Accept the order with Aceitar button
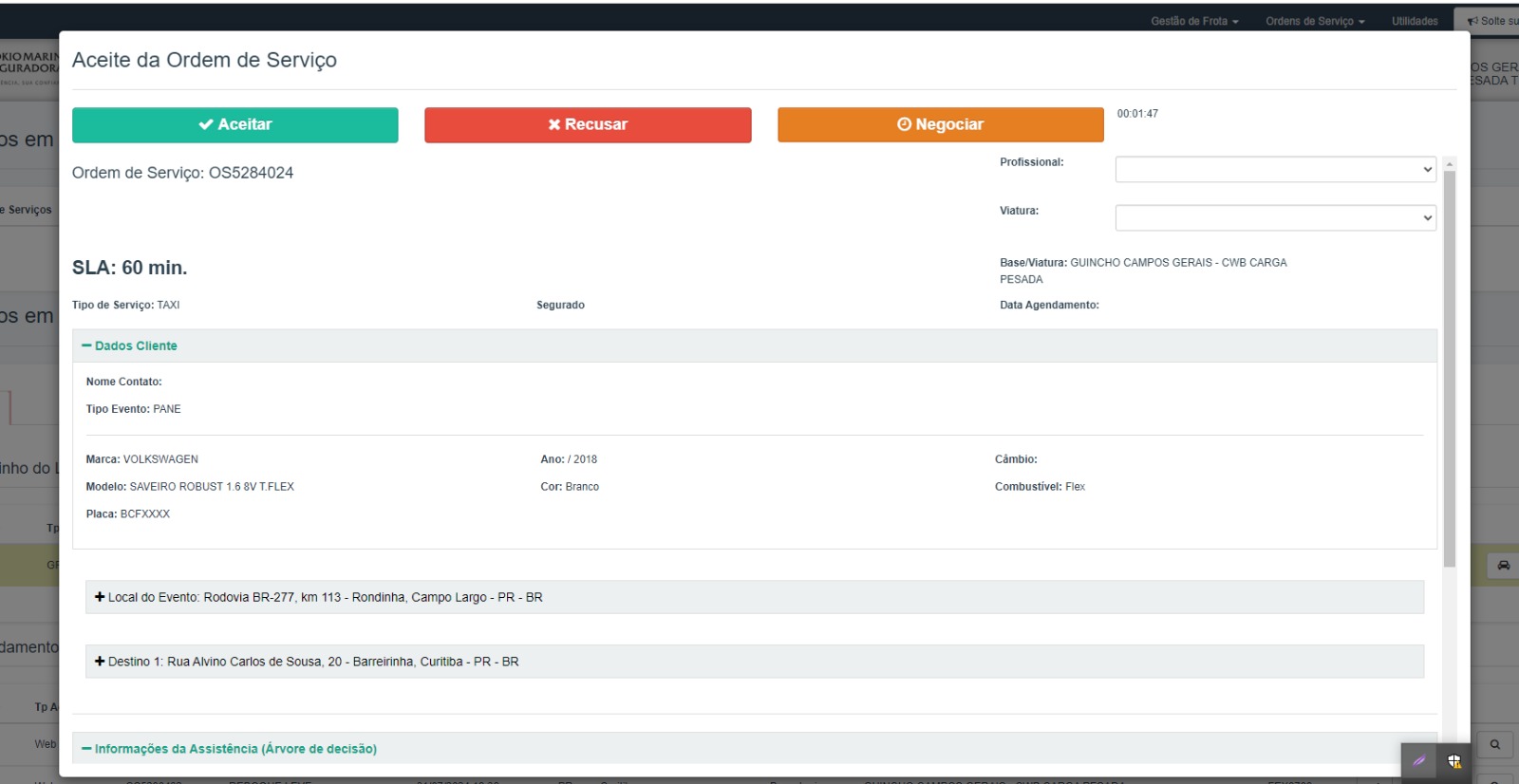The image size is (1519, 784). click(235, 124)
